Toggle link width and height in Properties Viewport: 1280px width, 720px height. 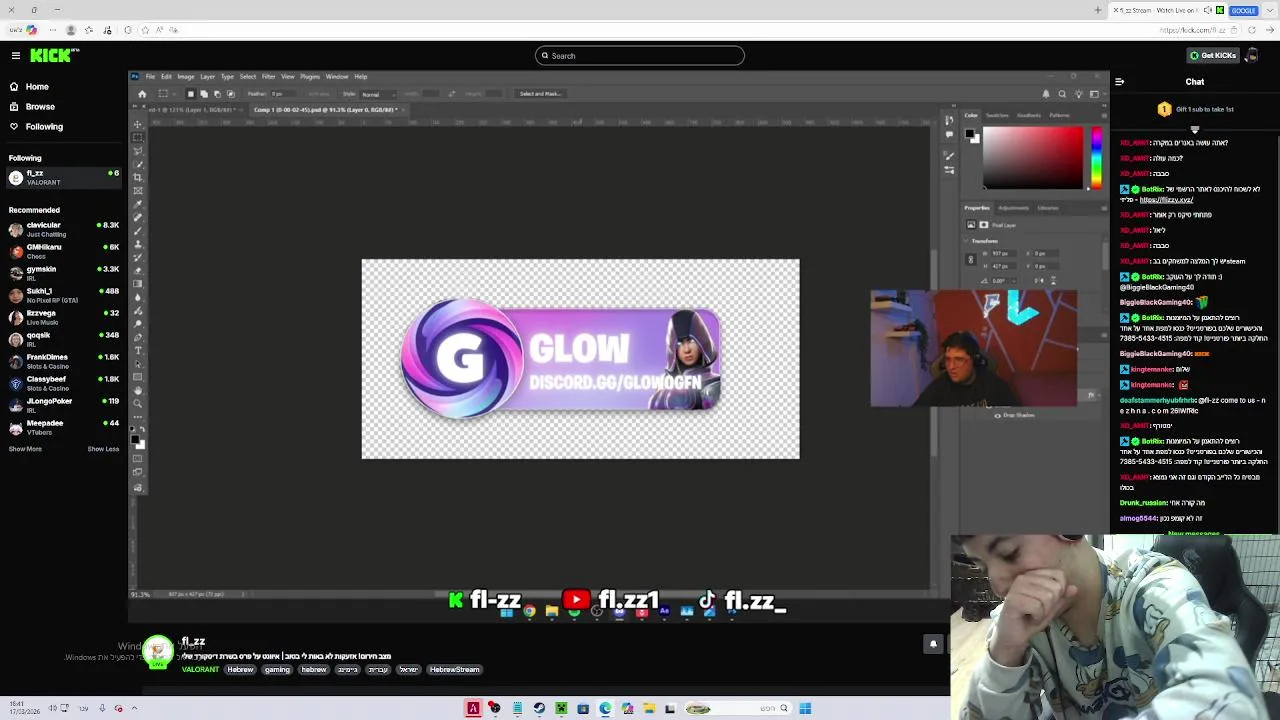[x=970, y=260]
